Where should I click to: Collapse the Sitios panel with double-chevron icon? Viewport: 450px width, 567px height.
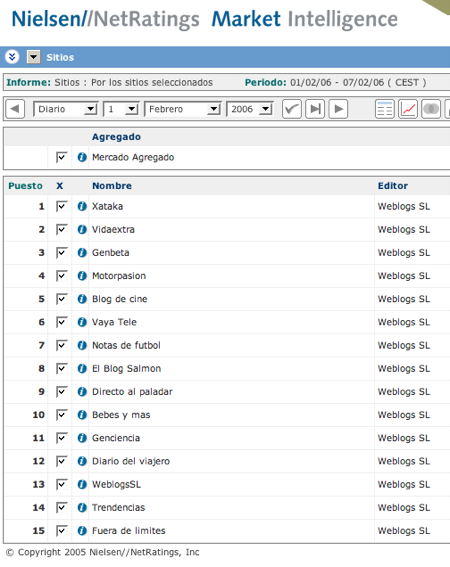pos(12,57)
